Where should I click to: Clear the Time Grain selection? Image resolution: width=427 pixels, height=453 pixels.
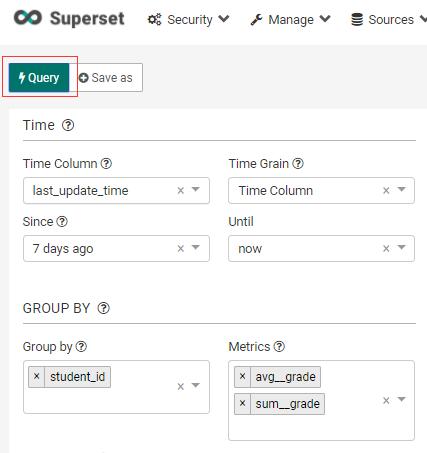[386, 190]
